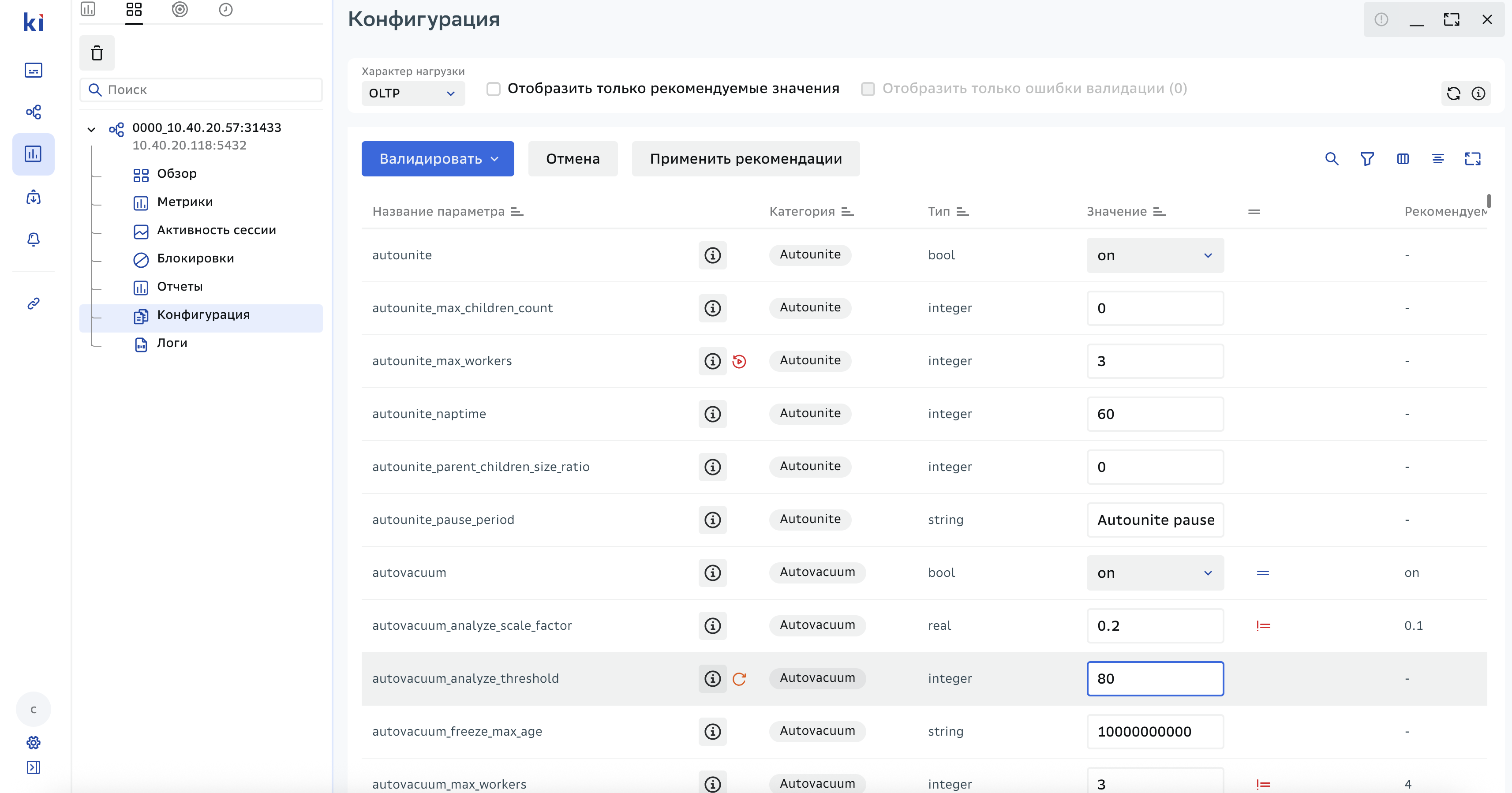The width and height of the screenshot is (1512, 793).
Task: Open notifications bell in left sidebar
Action: [x=34, y=239]
